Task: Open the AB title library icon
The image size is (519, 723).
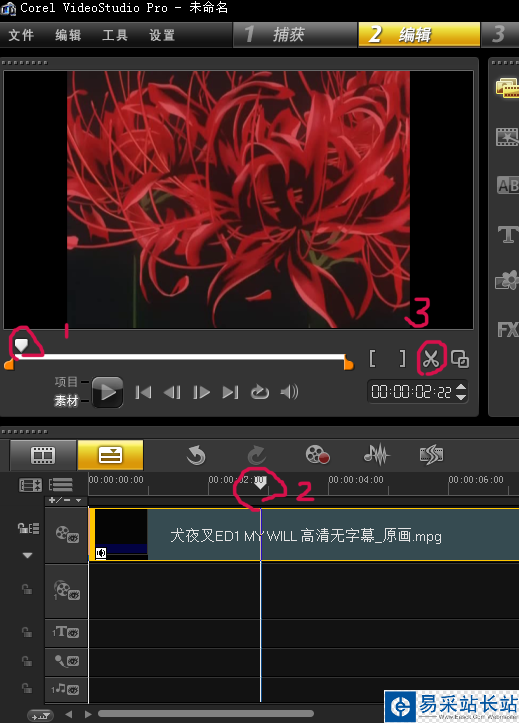Action: coord(507,185)
